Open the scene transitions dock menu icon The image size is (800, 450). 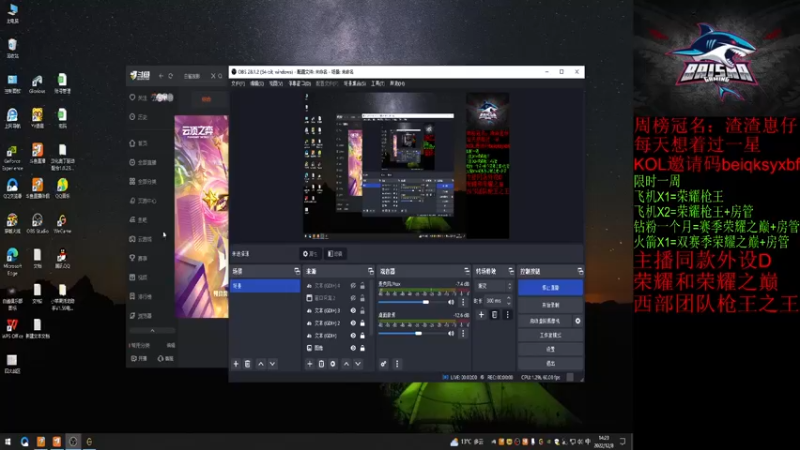click(x=511, y=271)
